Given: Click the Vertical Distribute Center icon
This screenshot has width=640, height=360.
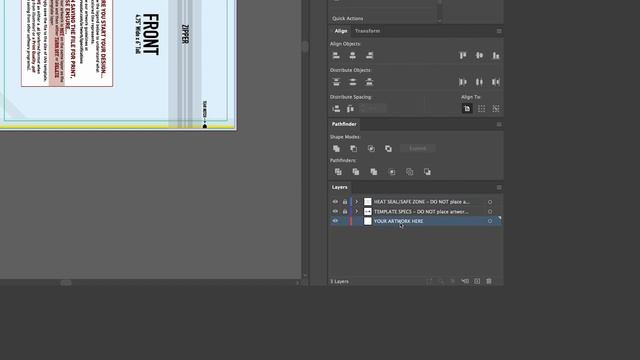Looking at the screenshot, I should tap(353, 82).
